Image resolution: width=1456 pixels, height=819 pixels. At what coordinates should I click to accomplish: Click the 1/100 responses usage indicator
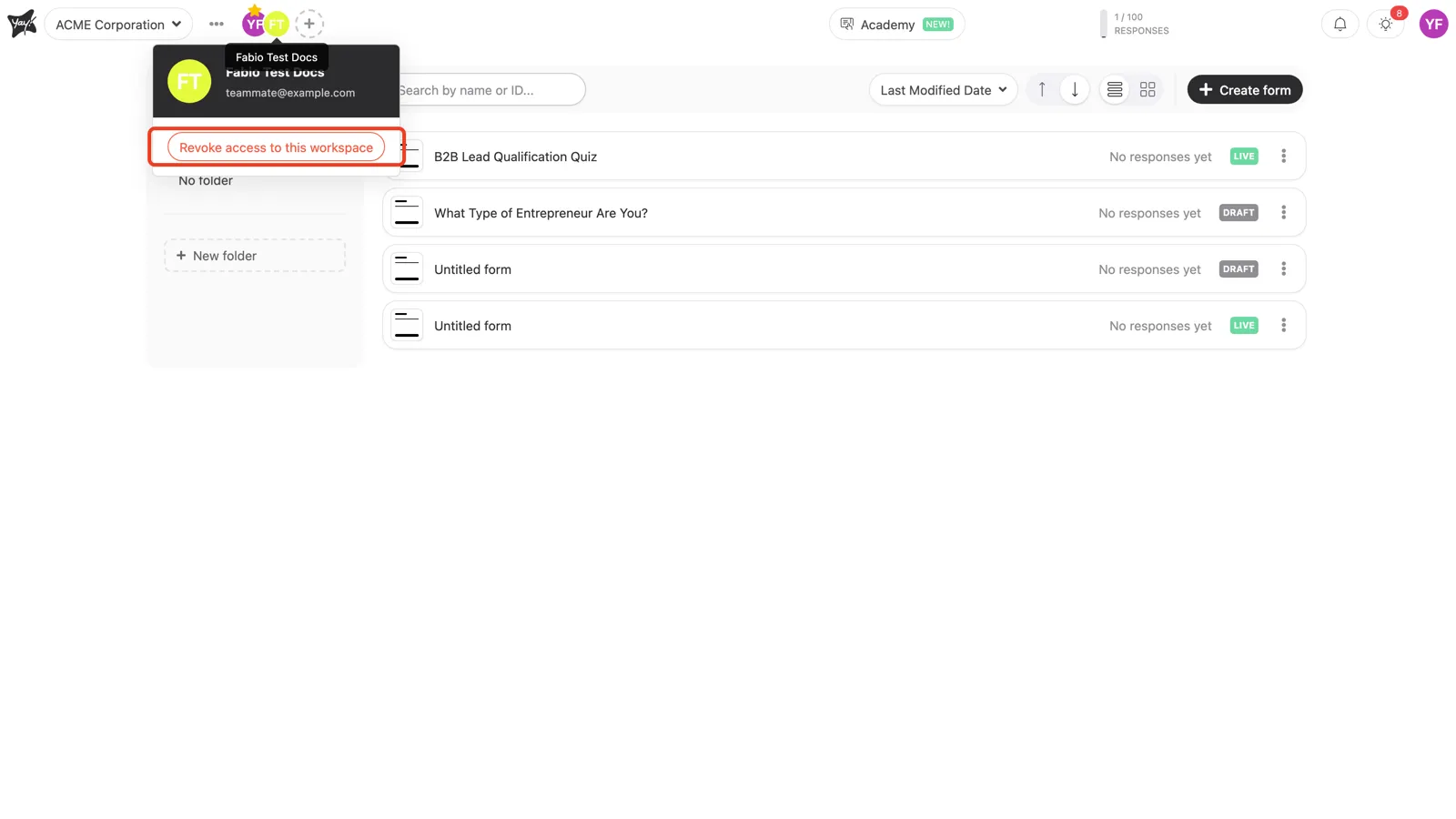(1135, 24)
